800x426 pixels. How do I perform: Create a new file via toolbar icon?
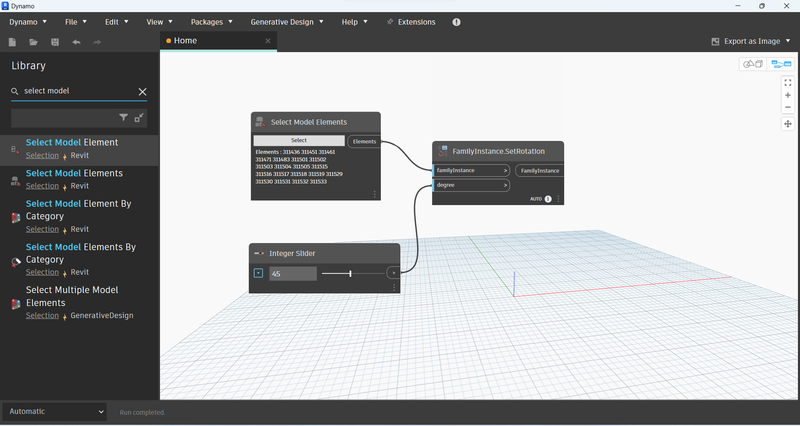tap(12, 42)
